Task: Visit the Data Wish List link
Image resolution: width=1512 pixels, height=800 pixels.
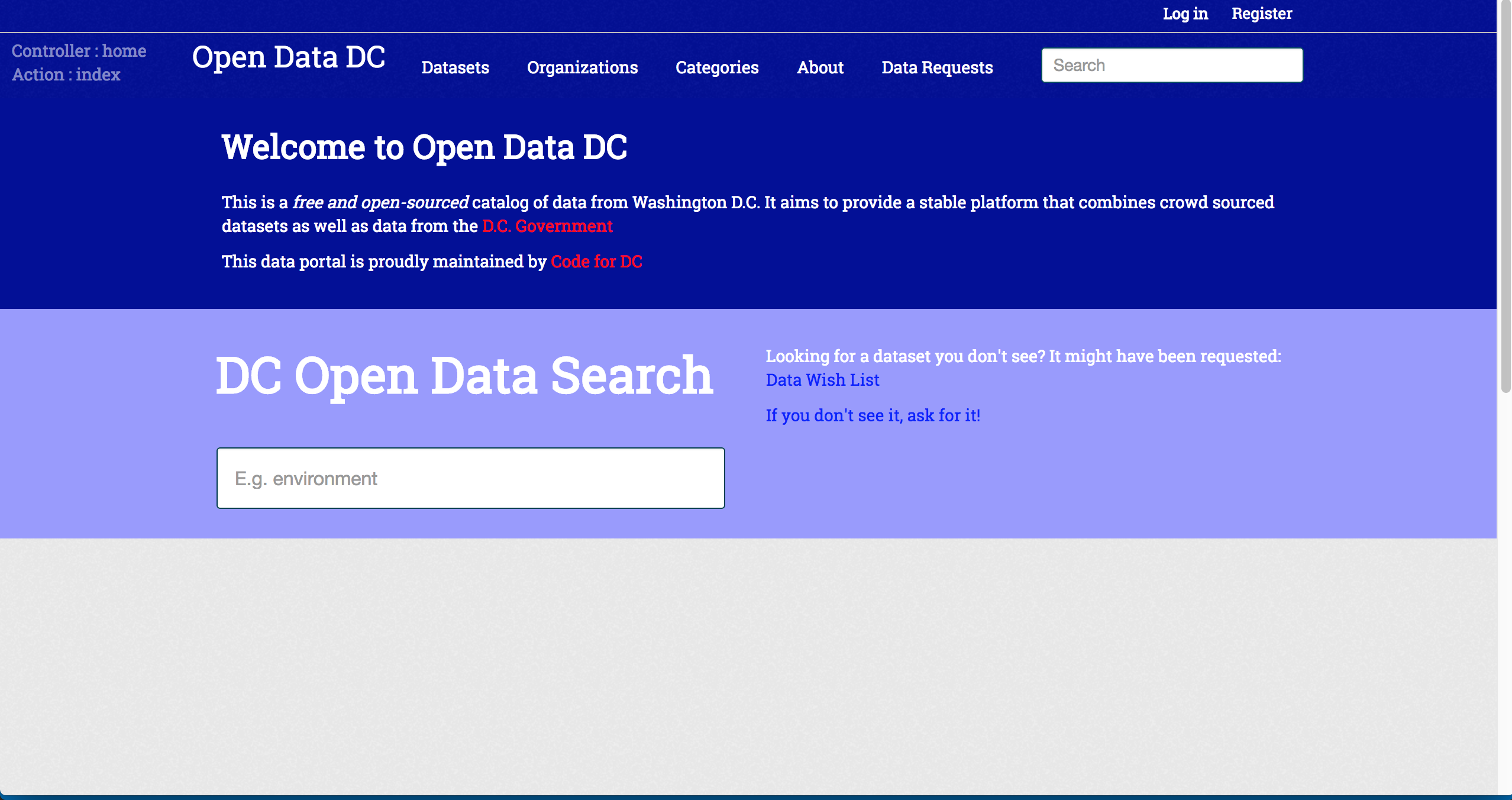Action: [822, 380]
